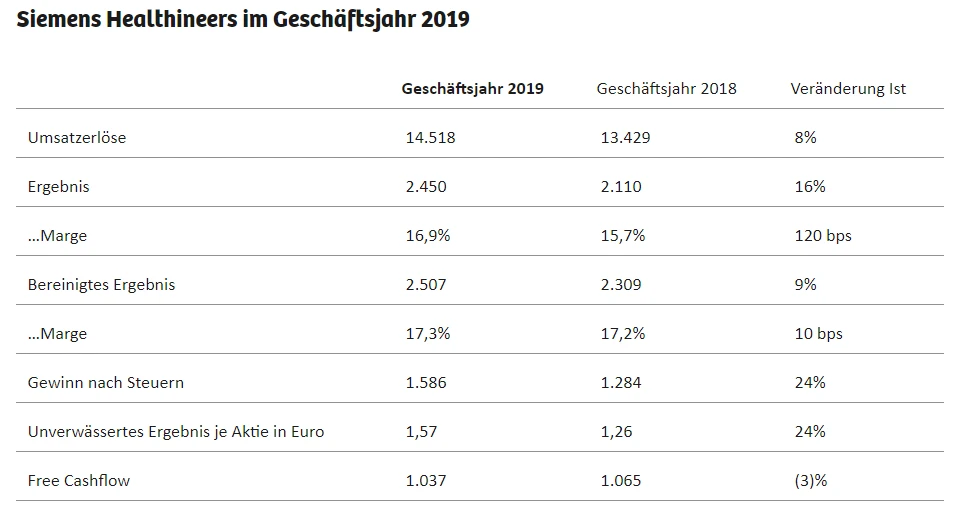Click the "Umsatzerlöse" row label
This screenshot has height=512, width=965.
[77, 137]
